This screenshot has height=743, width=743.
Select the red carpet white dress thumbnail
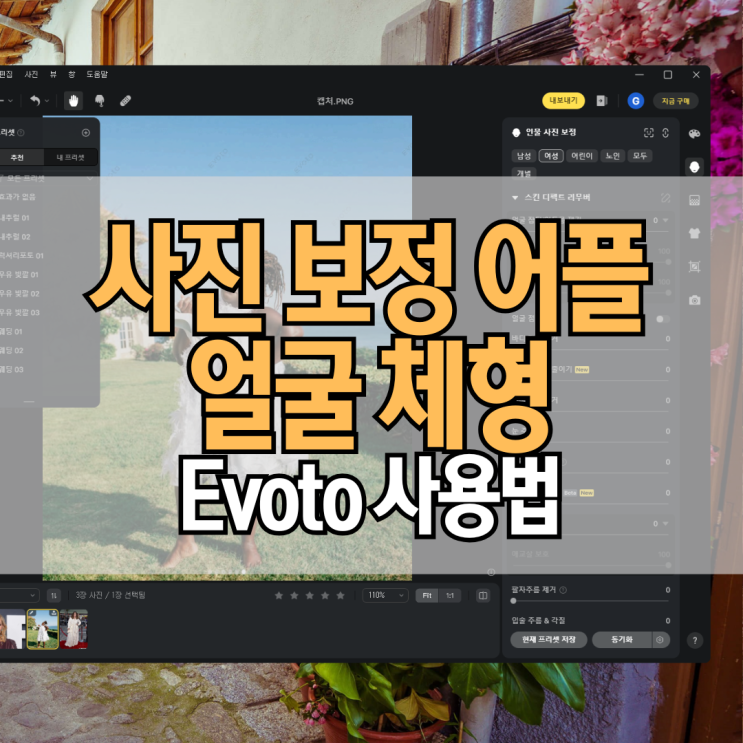(x=74, y=629)
